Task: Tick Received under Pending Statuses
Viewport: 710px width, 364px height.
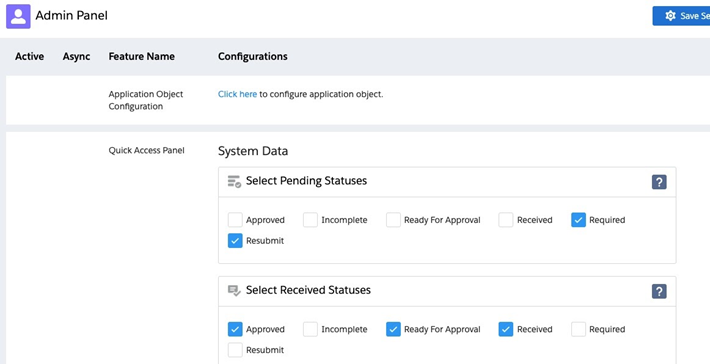Action: (506, 220)
